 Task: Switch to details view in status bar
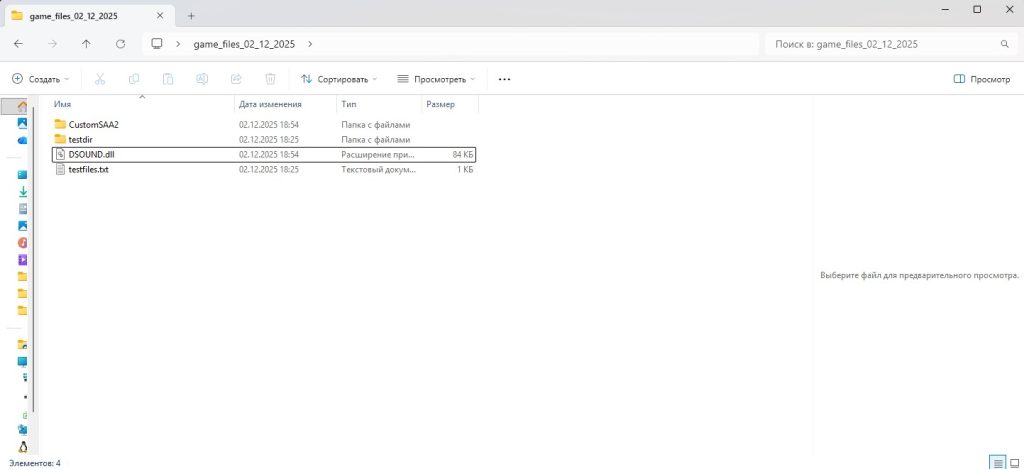(996, 462)
